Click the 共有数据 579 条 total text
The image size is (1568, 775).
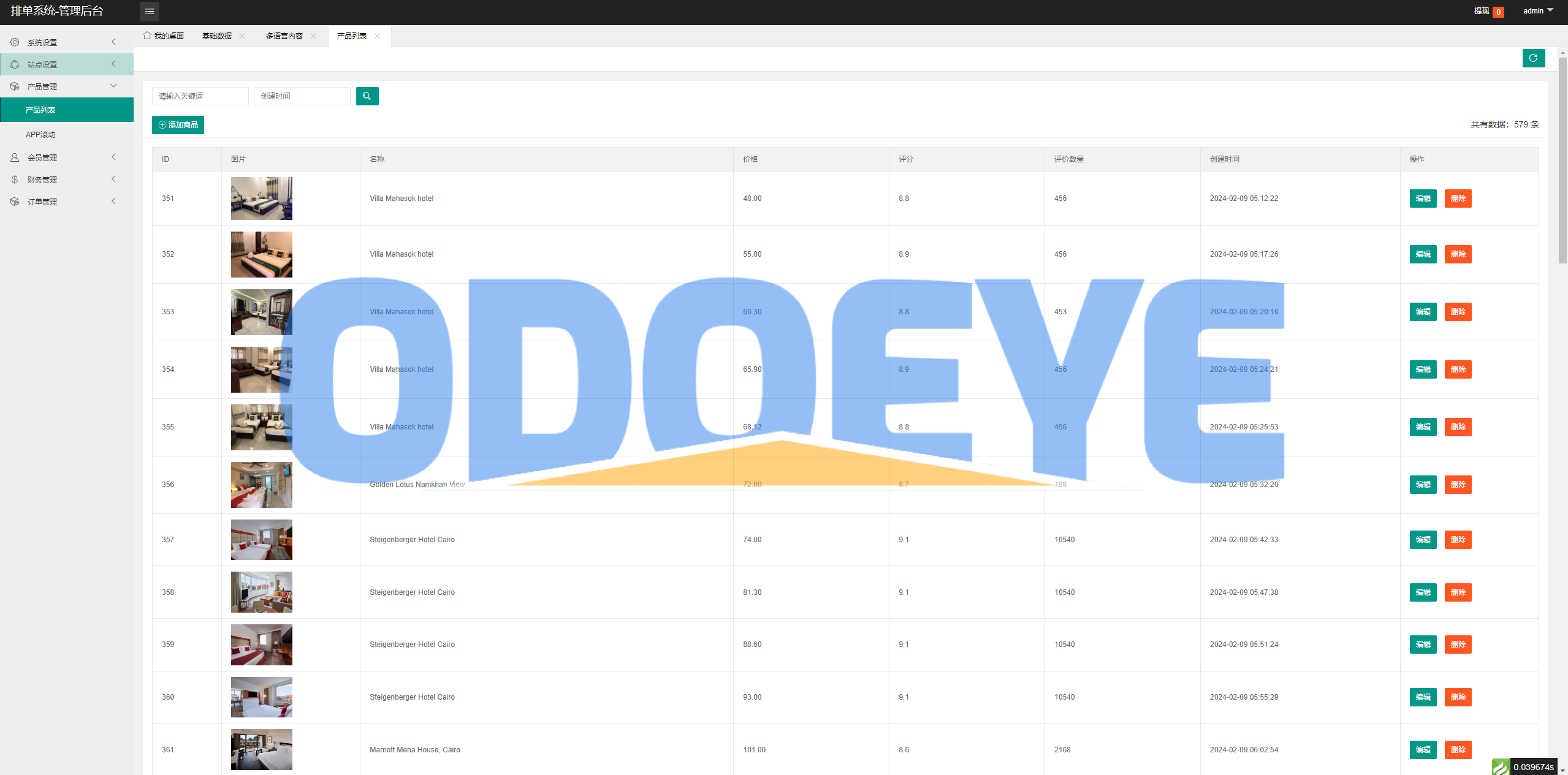(x=1505, y=124)
